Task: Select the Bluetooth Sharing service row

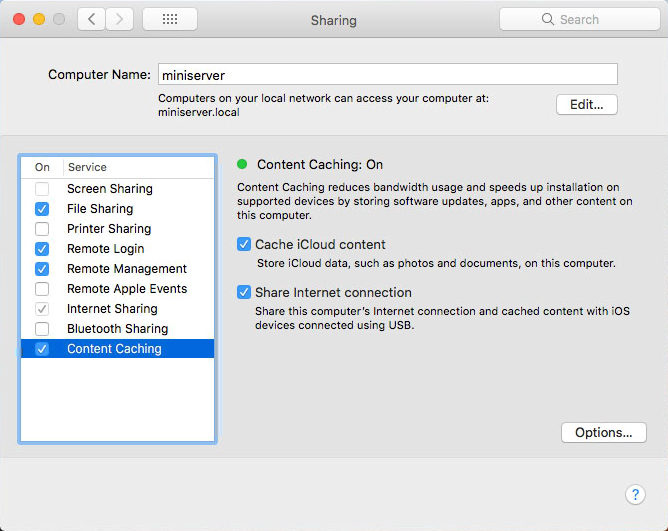Action: click(118, 329)
